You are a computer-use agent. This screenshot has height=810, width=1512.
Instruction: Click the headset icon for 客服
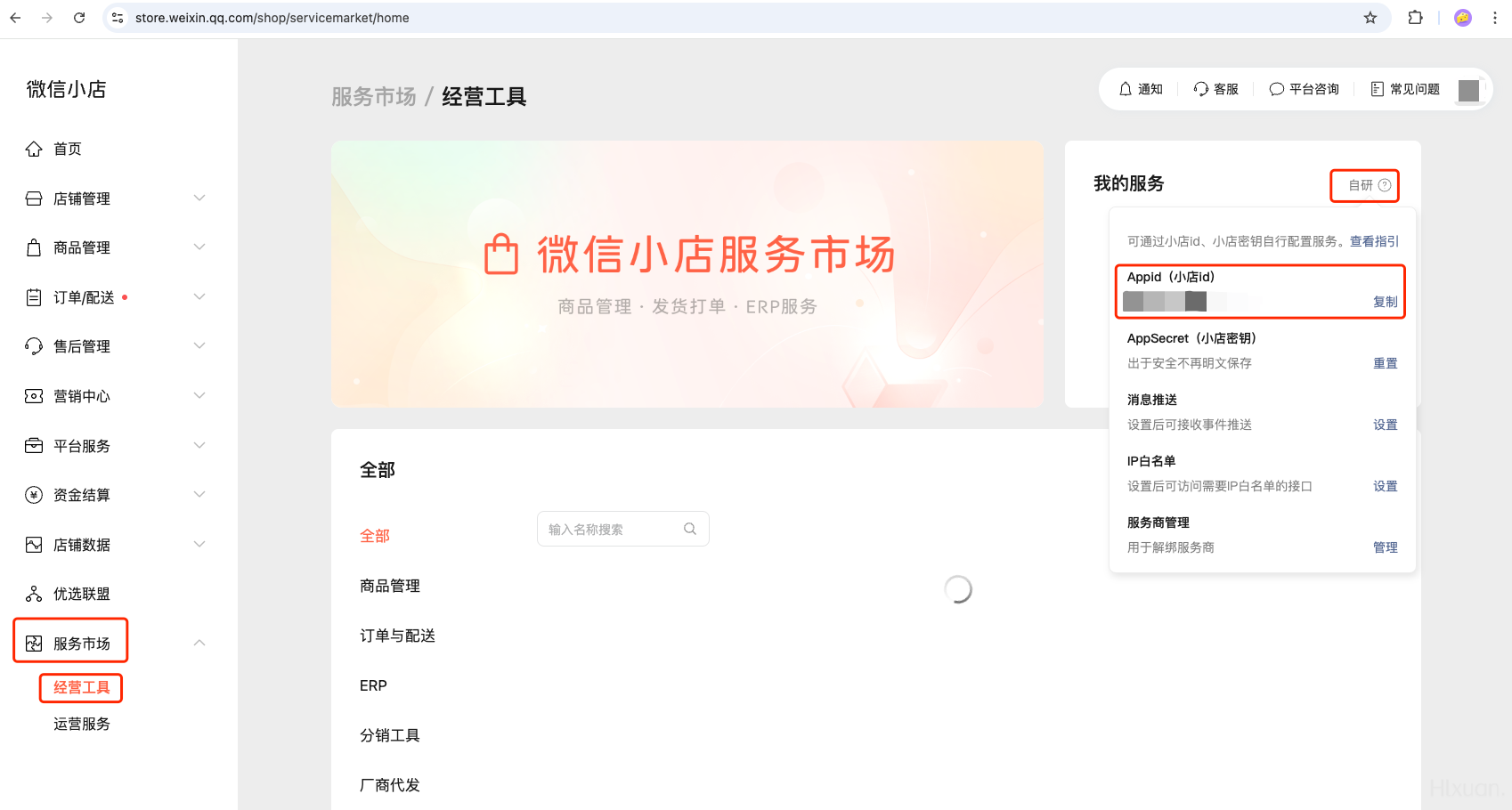tap(1201, 89)
